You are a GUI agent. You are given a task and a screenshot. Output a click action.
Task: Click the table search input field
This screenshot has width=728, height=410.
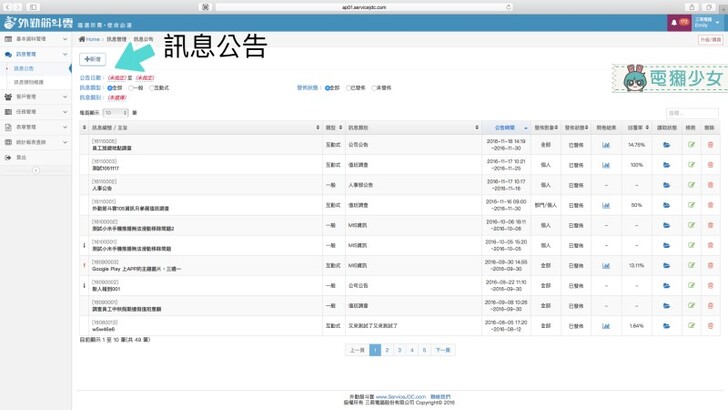pyautogui.click(x=691, y=113)
